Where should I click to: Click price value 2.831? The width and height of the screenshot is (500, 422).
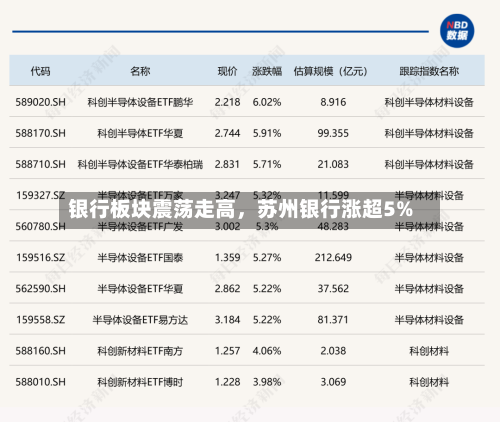[x=227, y=164]
